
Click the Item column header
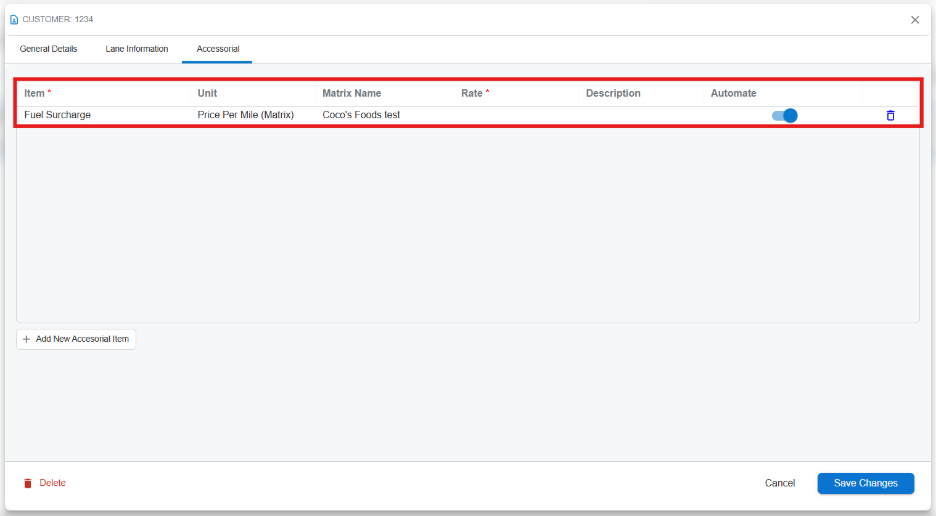click(104, 93)
